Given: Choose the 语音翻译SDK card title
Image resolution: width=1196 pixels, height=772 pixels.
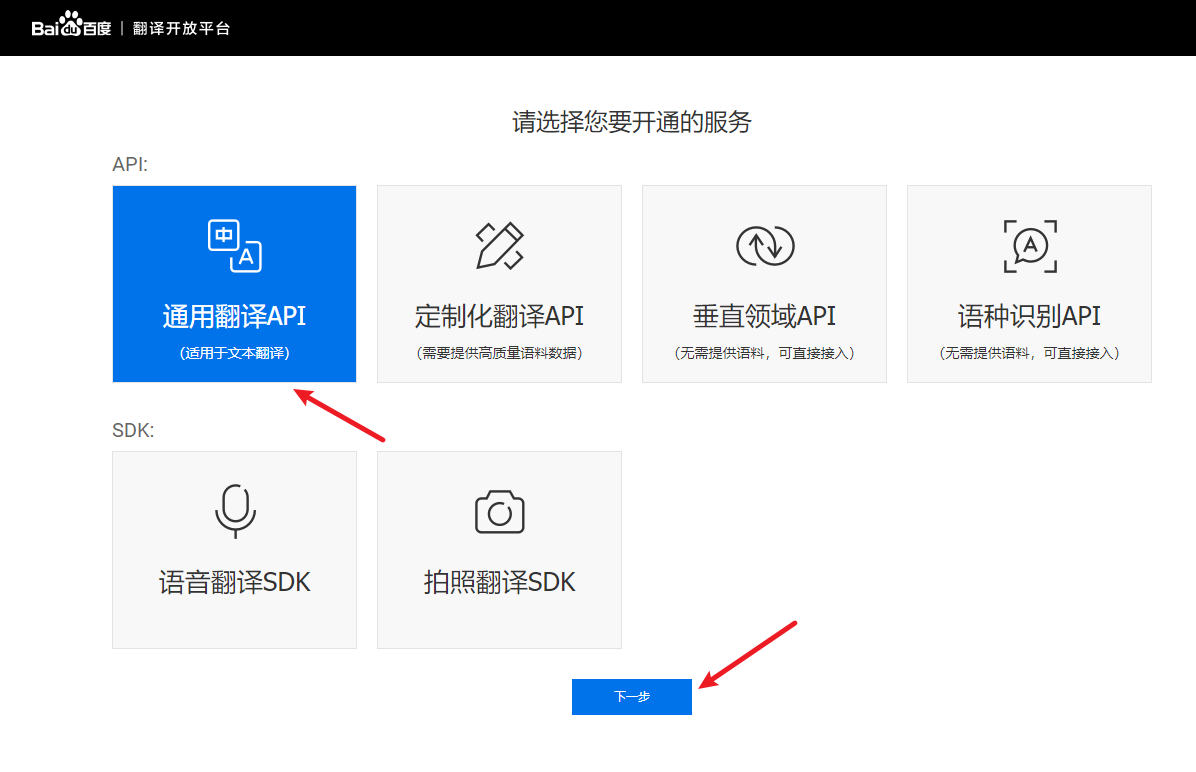Looking at the screenshot, I should point(234,582).
